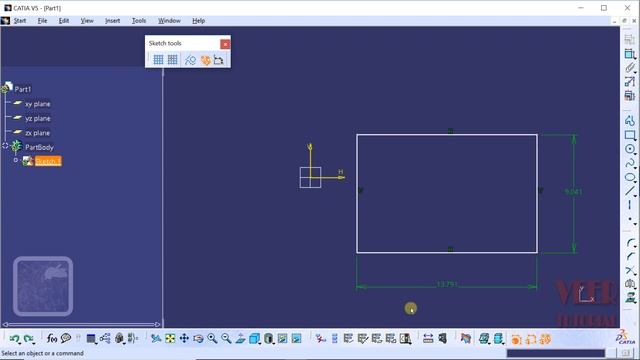Toggle last orange visualization icon in bottom toolbar
640x360 pixels.
click(x=545, y=339)
